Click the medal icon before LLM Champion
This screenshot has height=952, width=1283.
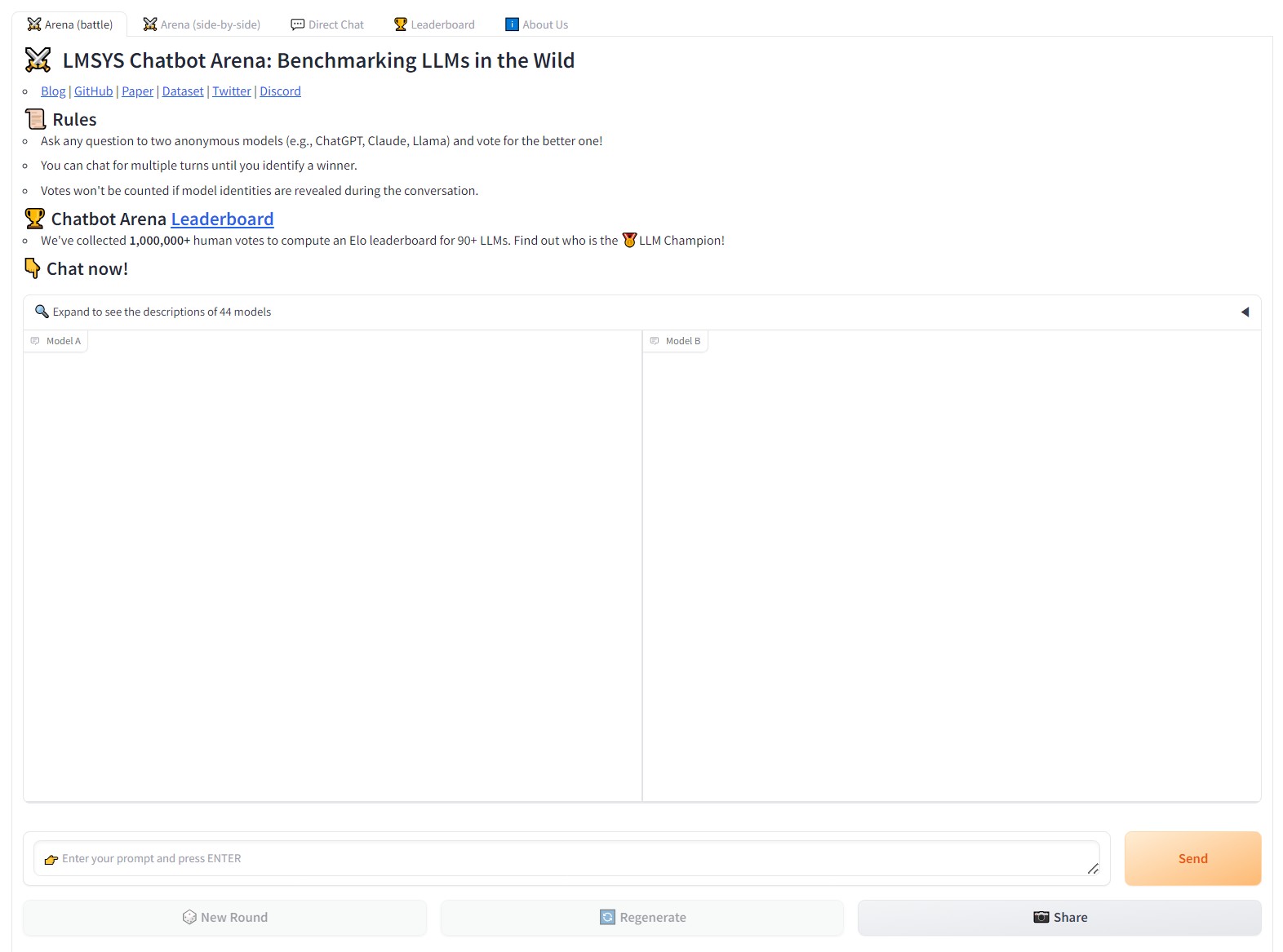click(x=629, y=241)
